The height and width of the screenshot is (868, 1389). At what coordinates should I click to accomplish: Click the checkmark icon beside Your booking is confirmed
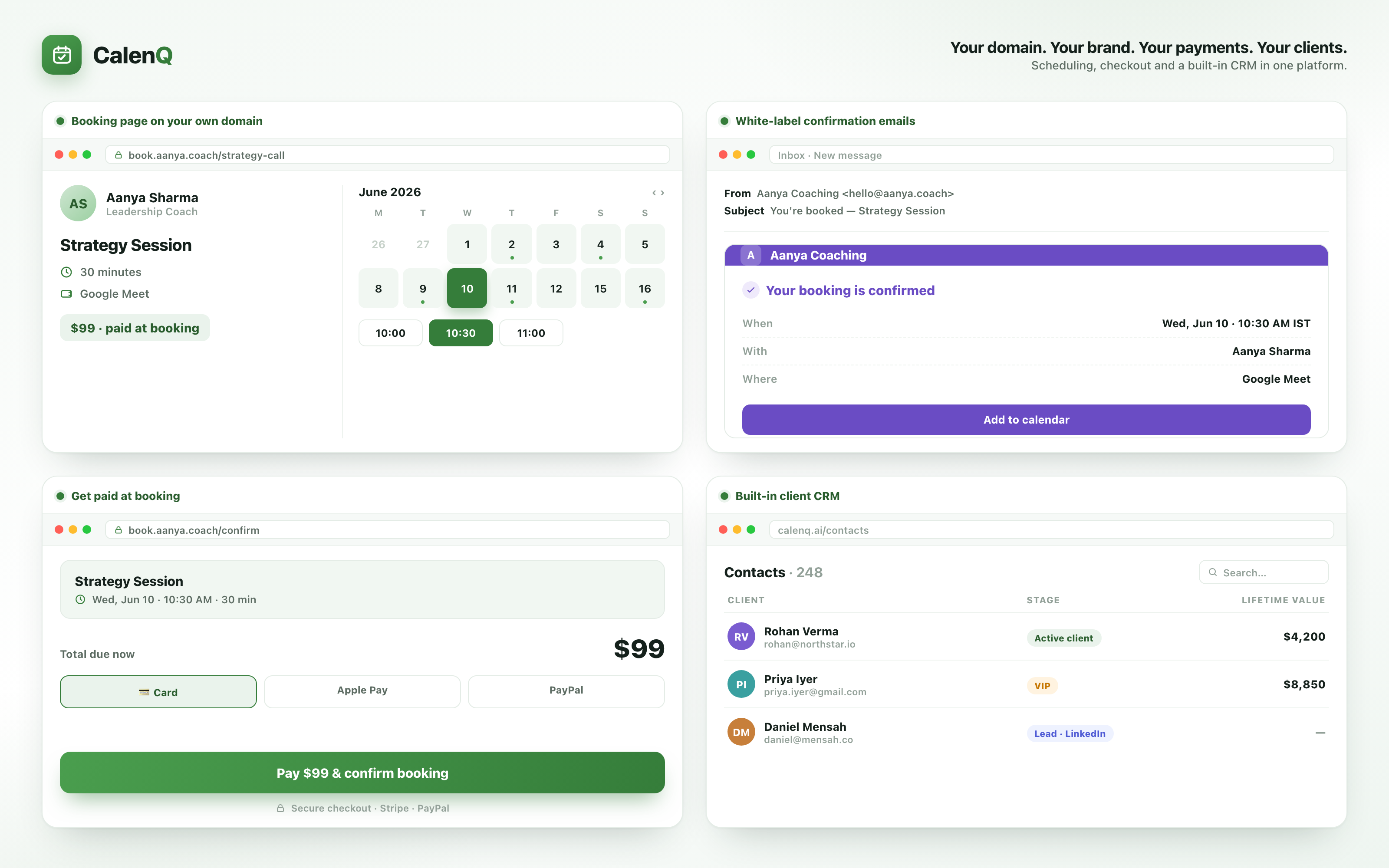pyautogui.click(x=751, y=290)
